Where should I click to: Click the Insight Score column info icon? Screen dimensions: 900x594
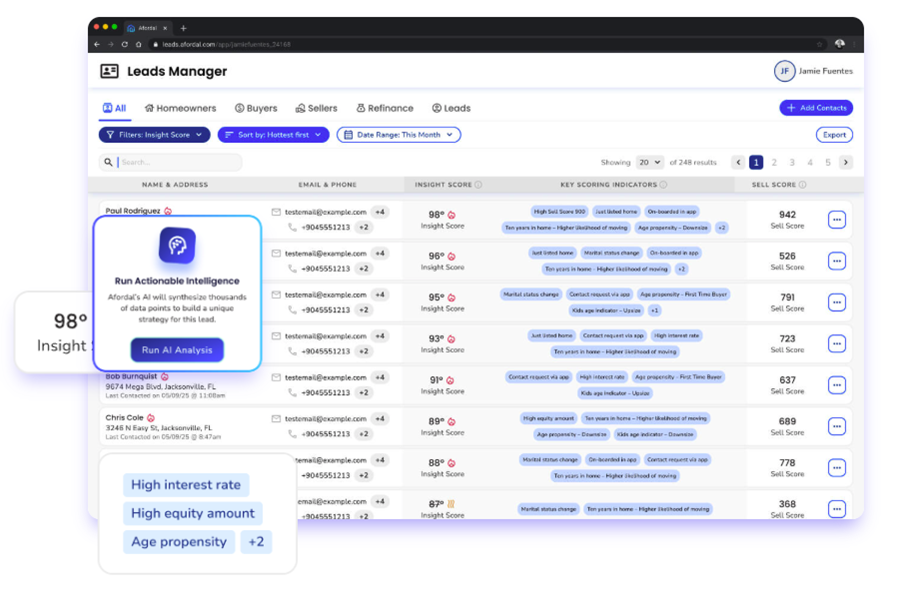coord(479,185)
